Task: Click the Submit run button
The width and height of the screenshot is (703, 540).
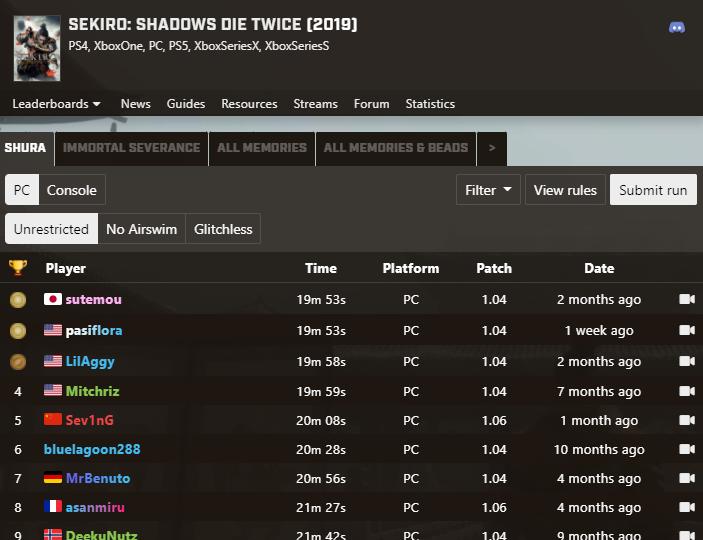Action: pos(653,190)
